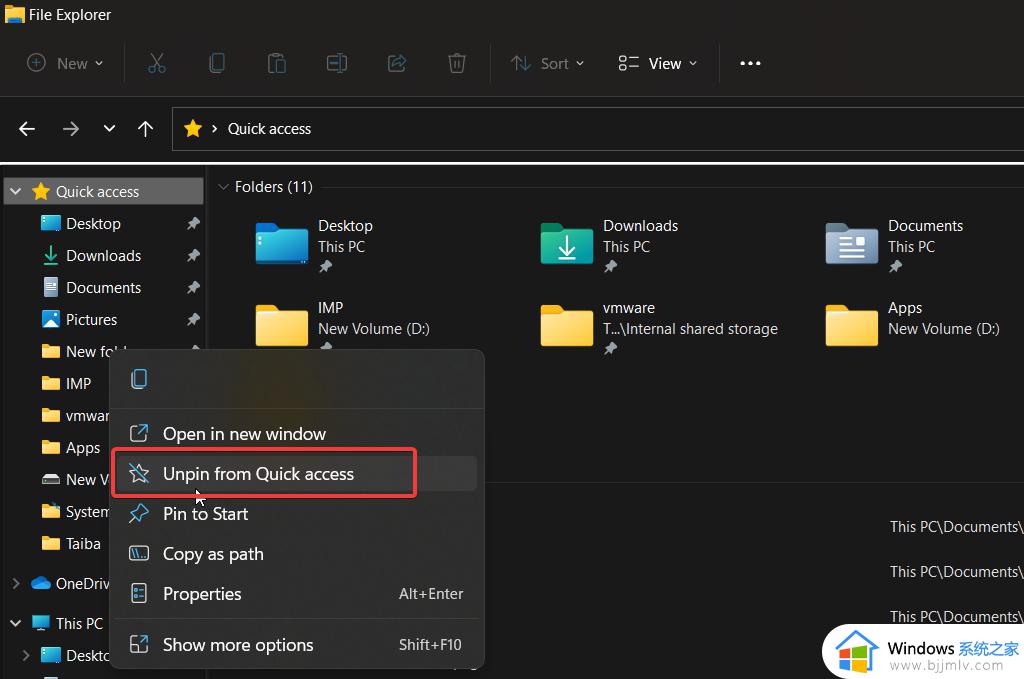Click the Cut scissors icon in toolbar
Image resolution: width=1024 pixels, height=679 pixels.
click(x=157, y=63)
